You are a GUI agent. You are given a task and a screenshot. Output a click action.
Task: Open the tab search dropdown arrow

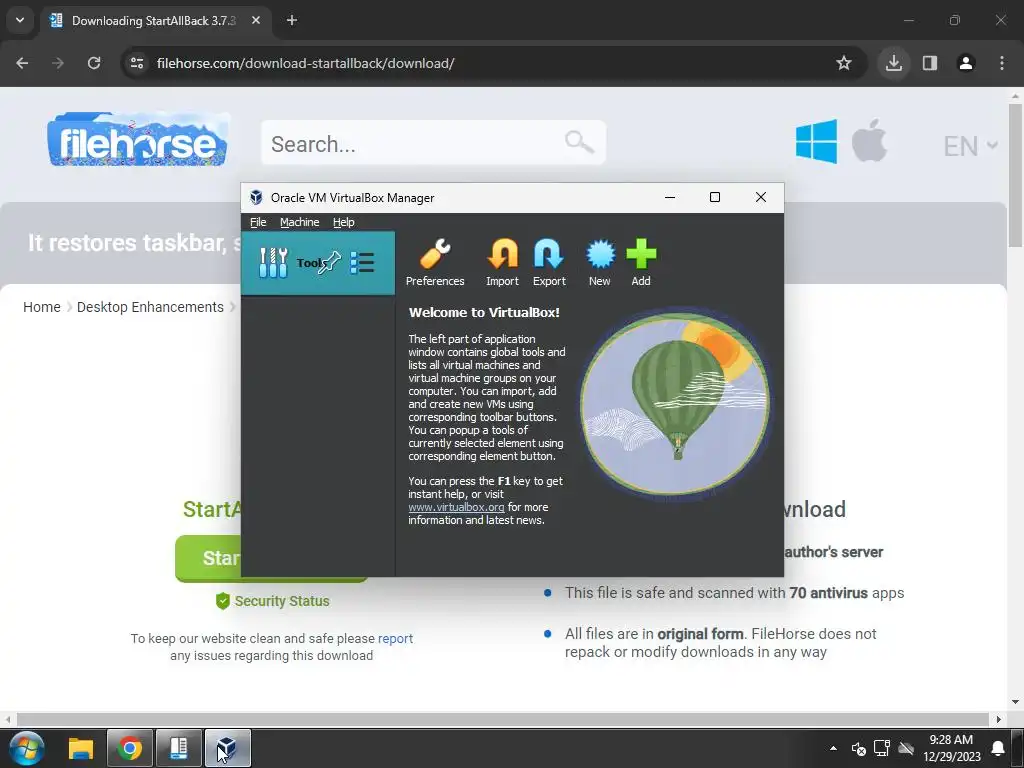coord(20,20)
